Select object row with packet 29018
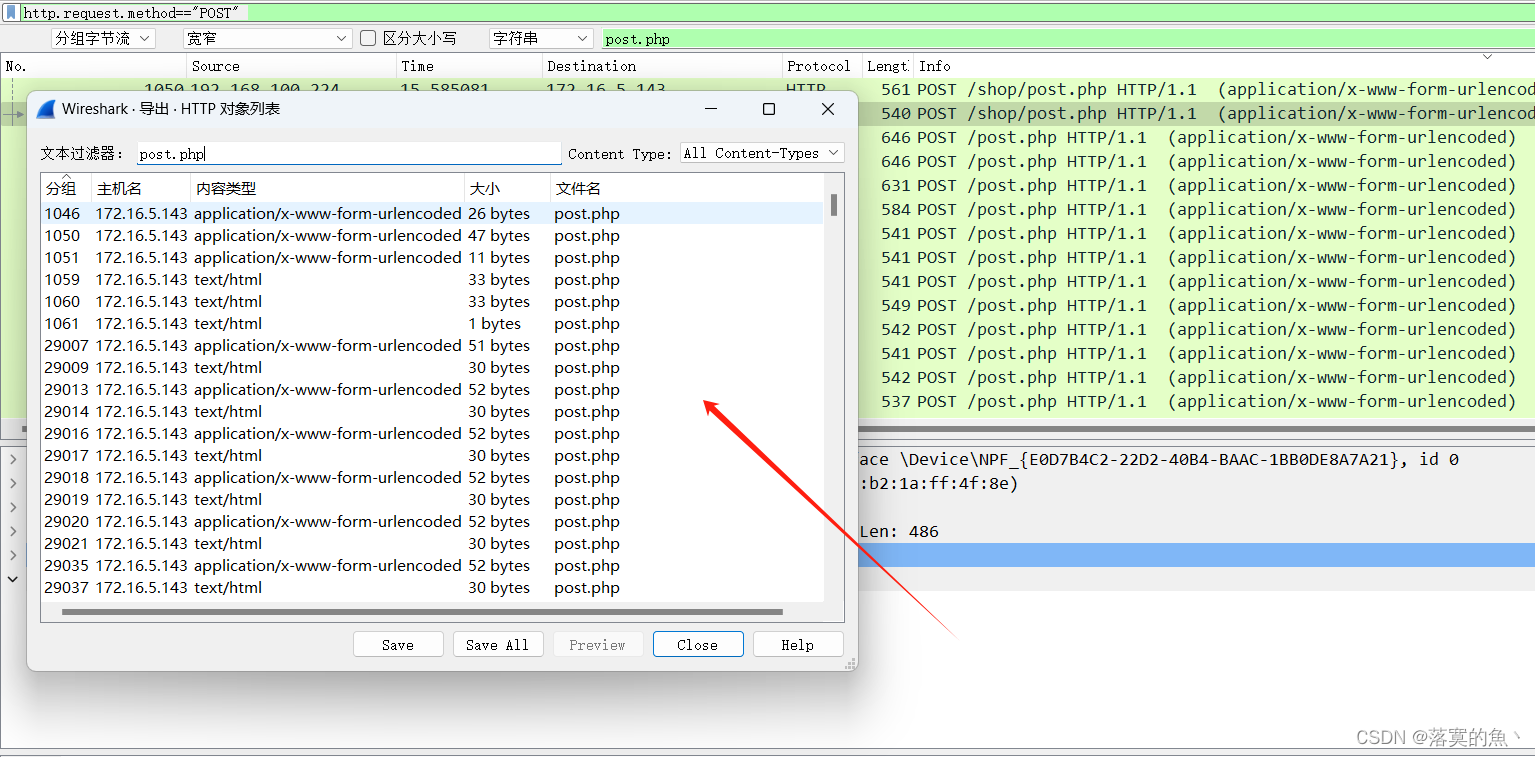 [x=432, y=478]
